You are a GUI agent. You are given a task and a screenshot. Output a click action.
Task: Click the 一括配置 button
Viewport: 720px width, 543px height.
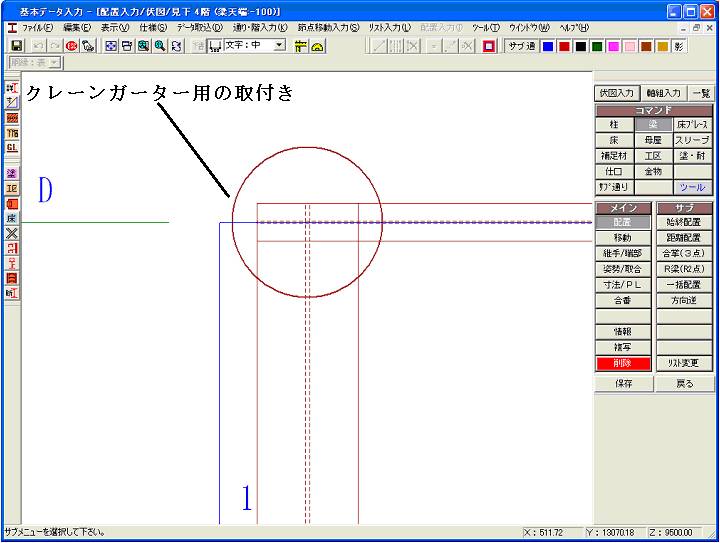(684, 285)
